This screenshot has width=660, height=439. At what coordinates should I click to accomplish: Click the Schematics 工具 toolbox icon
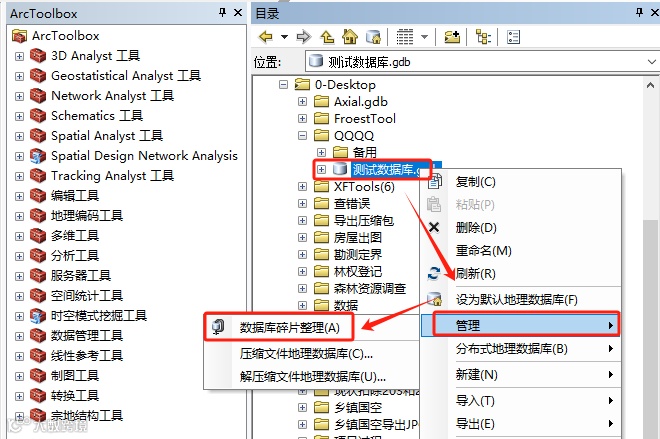coord(38,116)
